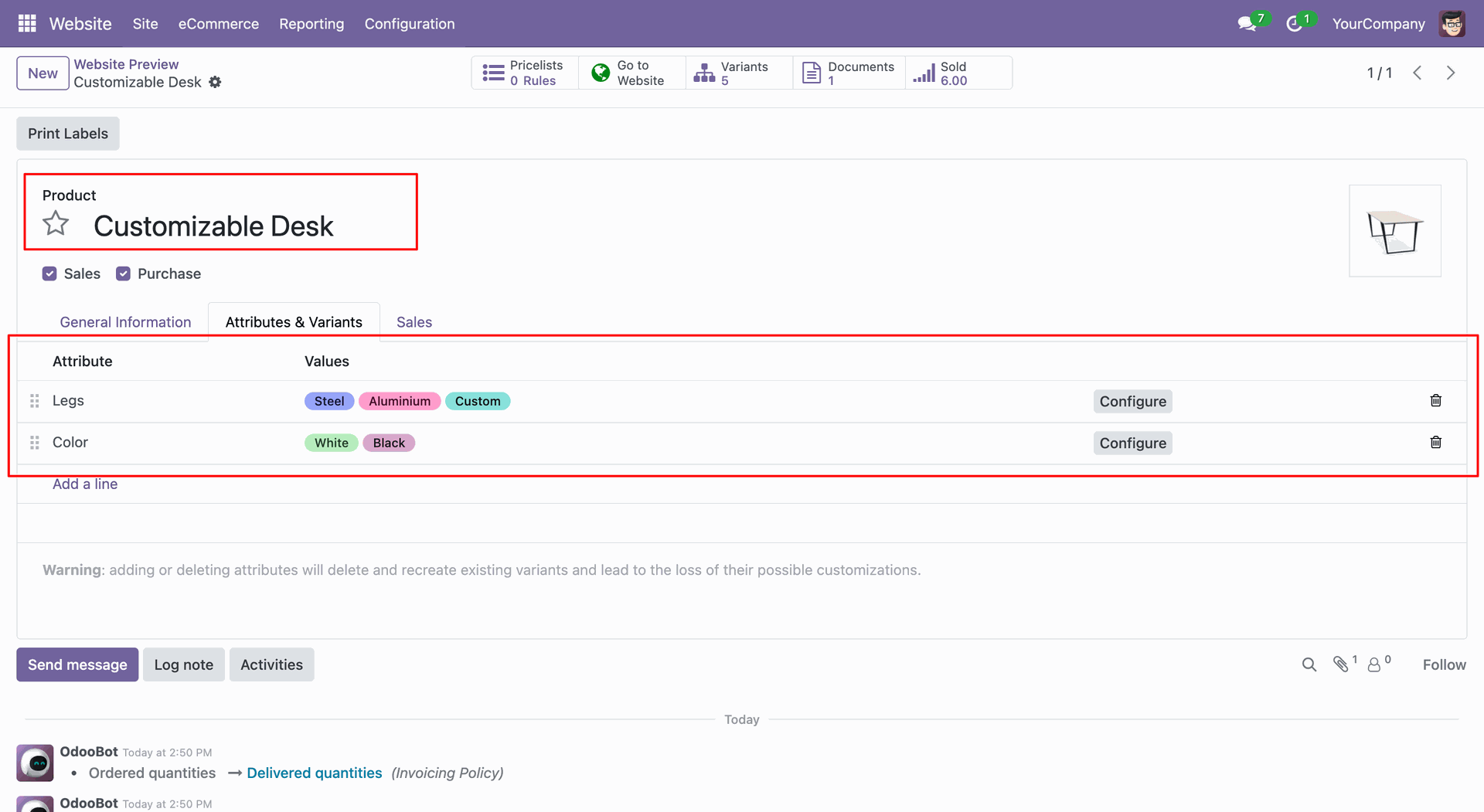Open the desk product image thumbnail
This screenshot has width=1484, height=812.
point(1394,230)
